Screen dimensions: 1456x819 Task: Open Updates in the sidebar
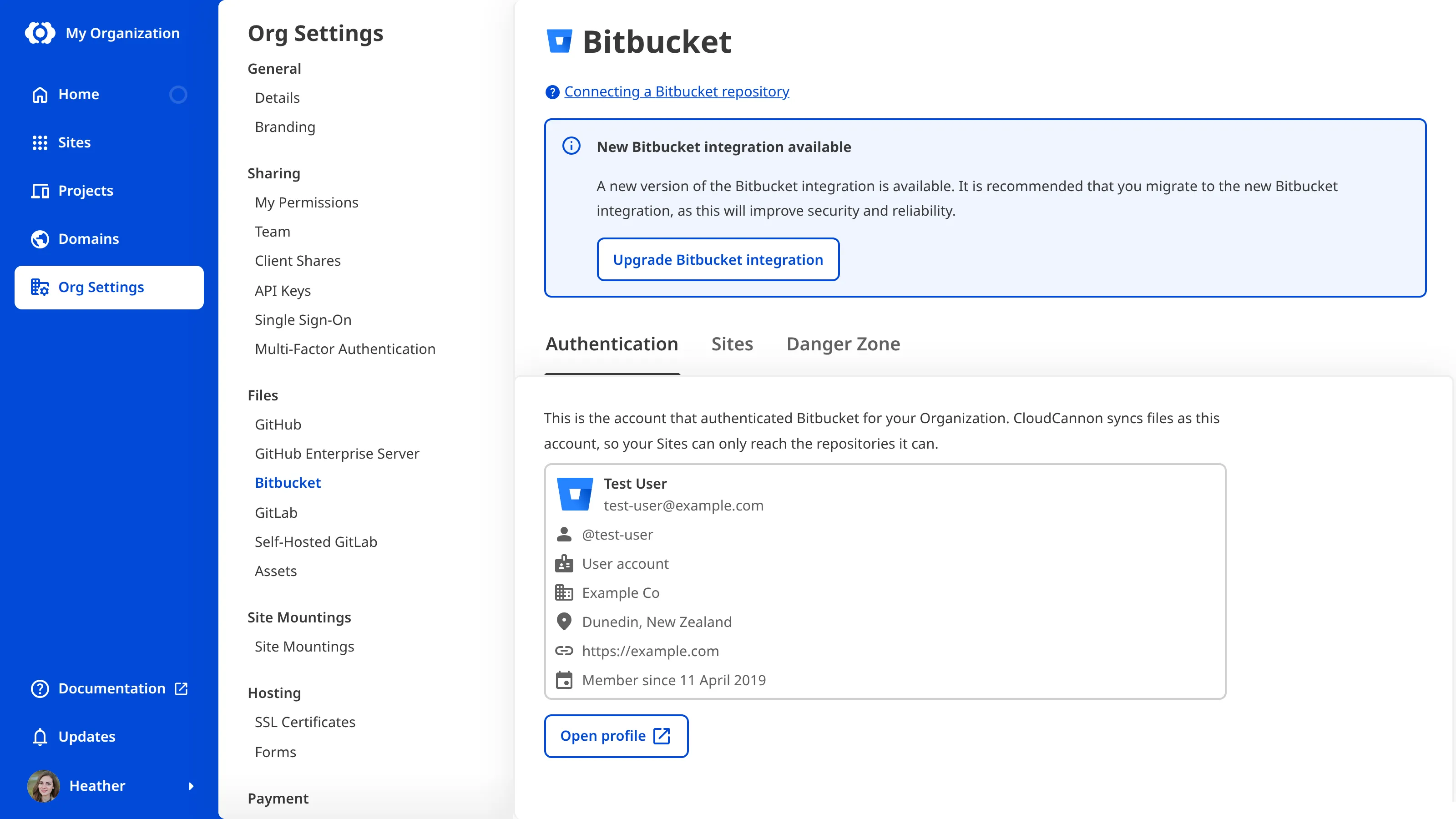click(x=109, y=737)
